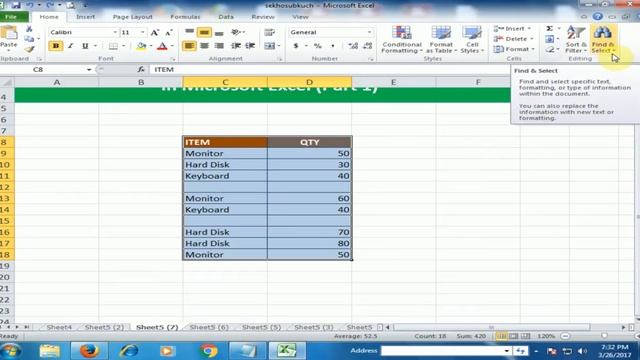Click the Increase Indent icon

click(x=250, y=46)
